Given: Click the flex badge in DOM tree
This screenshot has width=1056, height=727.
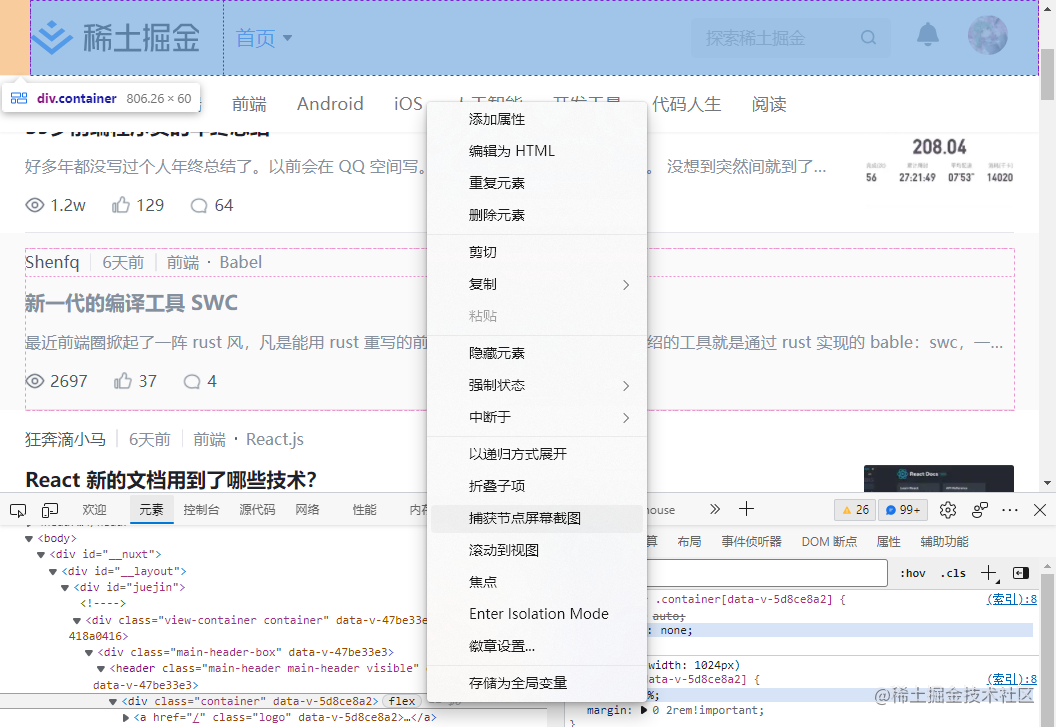Looking at the screenshot, I should pyautogui.click(x=401, y=701).
